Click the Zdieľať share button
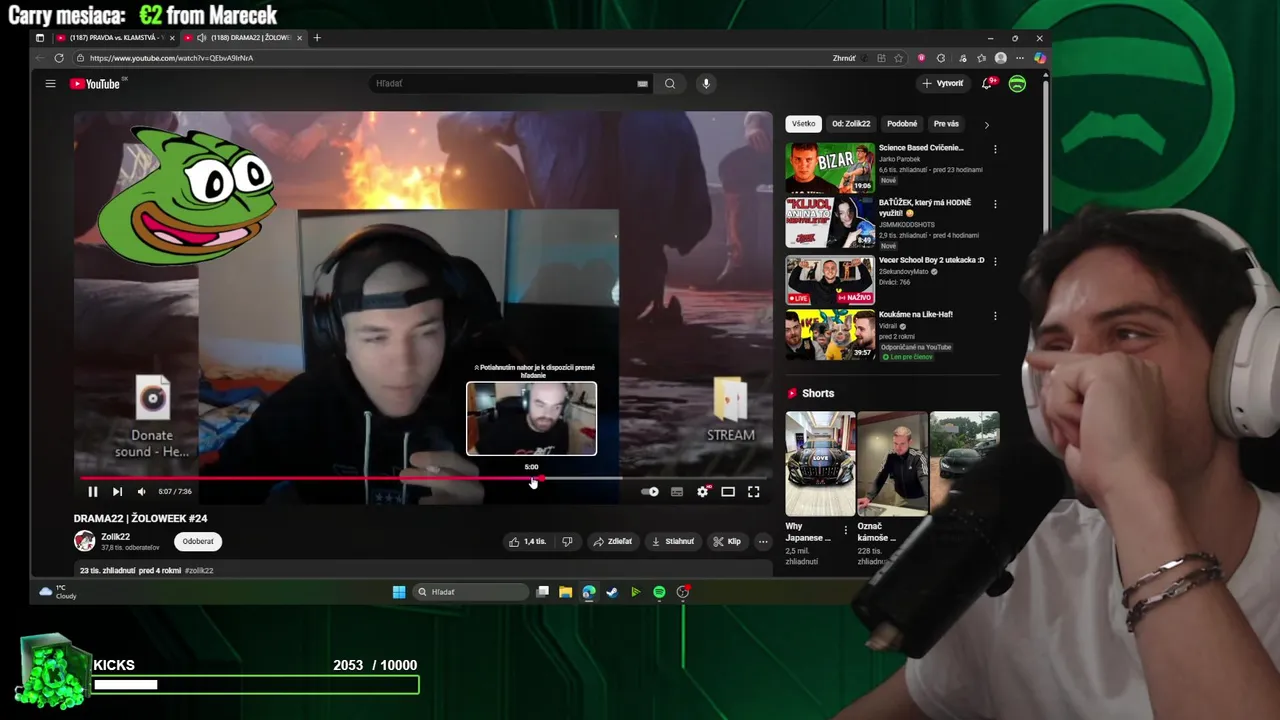 [x=613, y=541]
